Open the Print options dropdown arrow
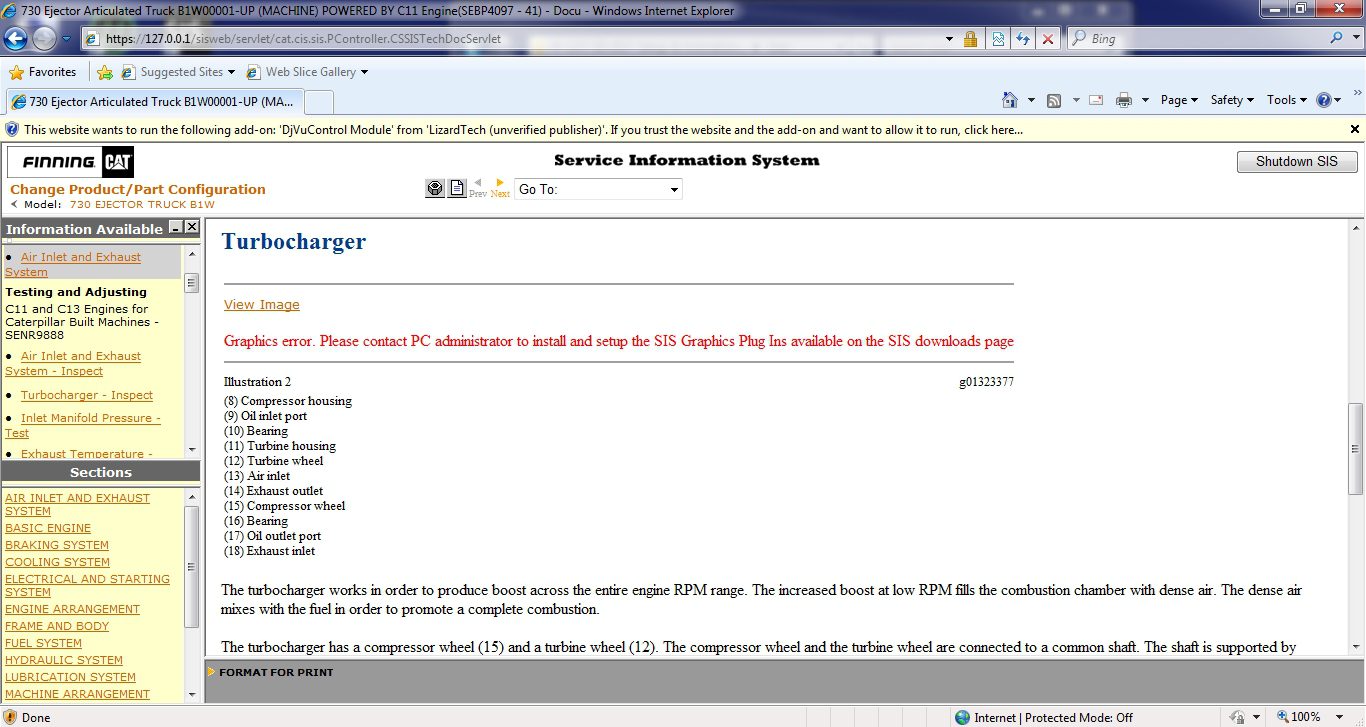 tap(1145, 100)
